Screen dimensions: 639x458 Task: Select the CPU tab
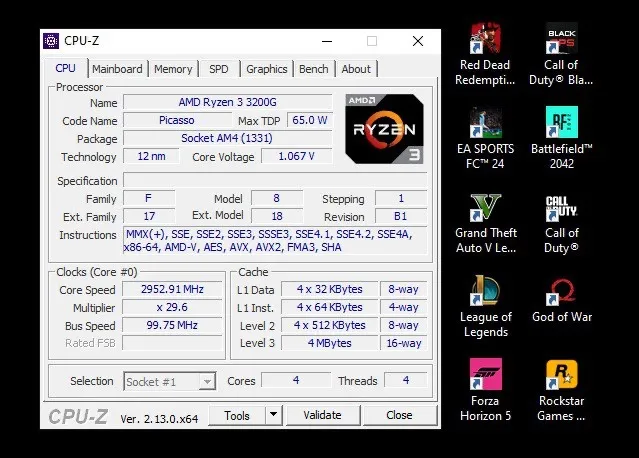[x=66, y=68]
